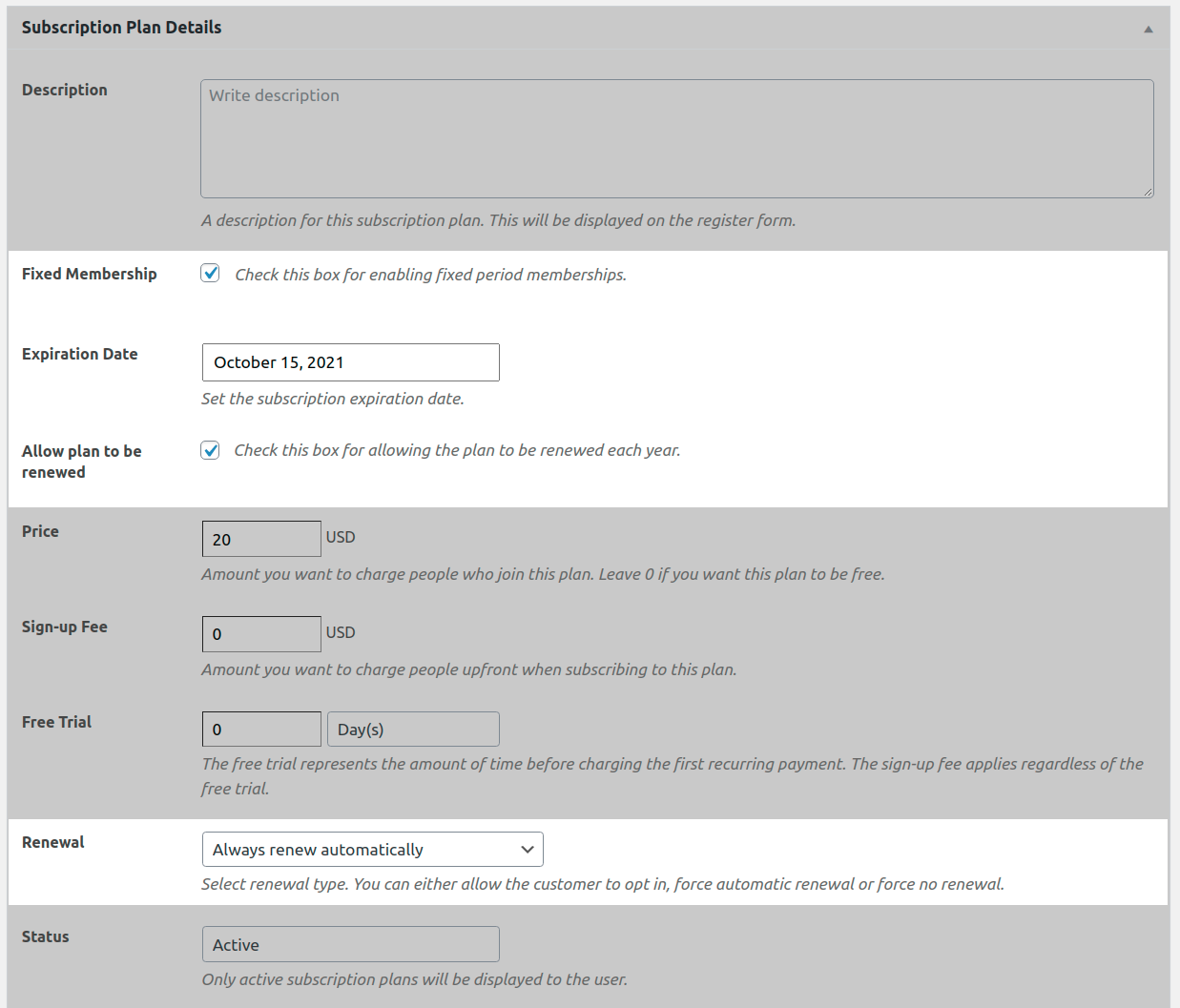
Task: Click the Sign-up Fee label
Action: coord(65,627)
